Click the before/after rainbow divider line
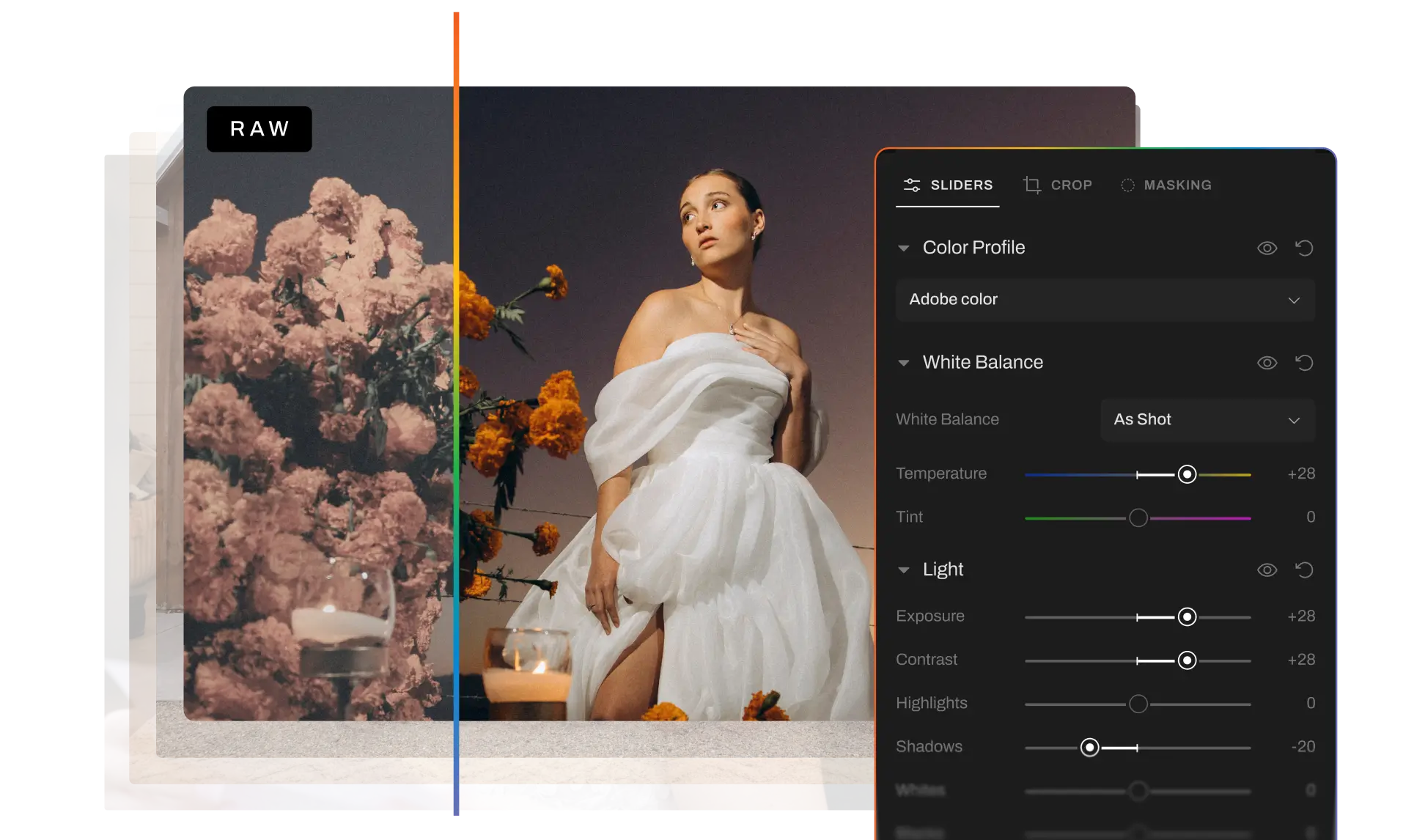1425x840 pixels. pyautogui.click(x=456, y=413)
